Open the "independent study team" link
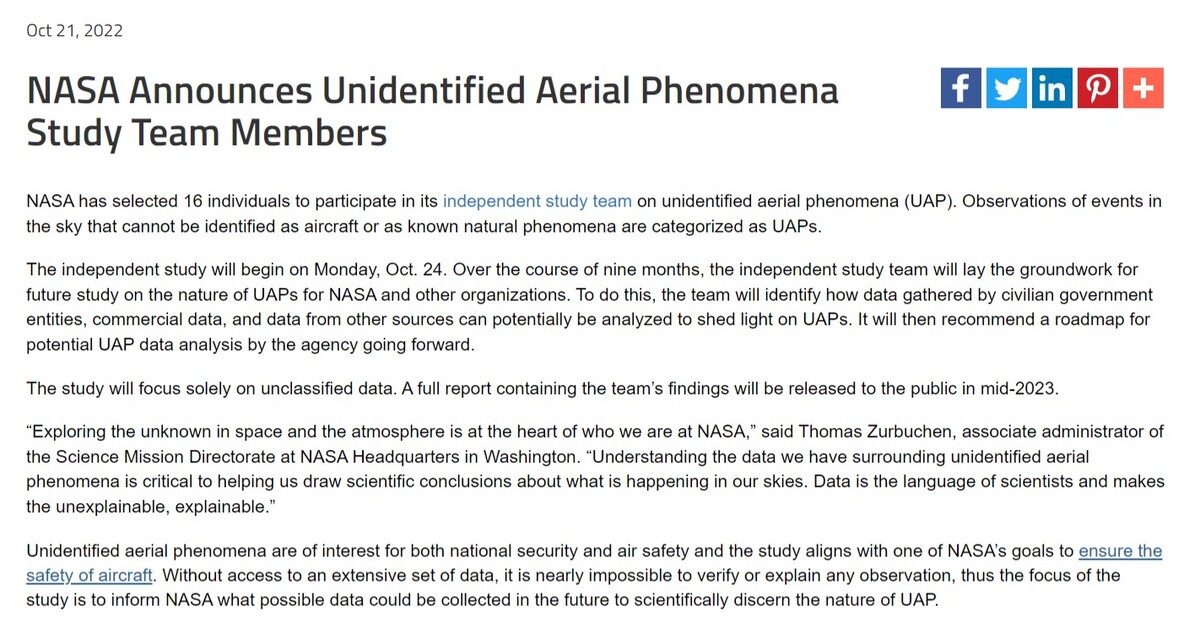This screenshot has height=628, width=1200. point(537,201)
